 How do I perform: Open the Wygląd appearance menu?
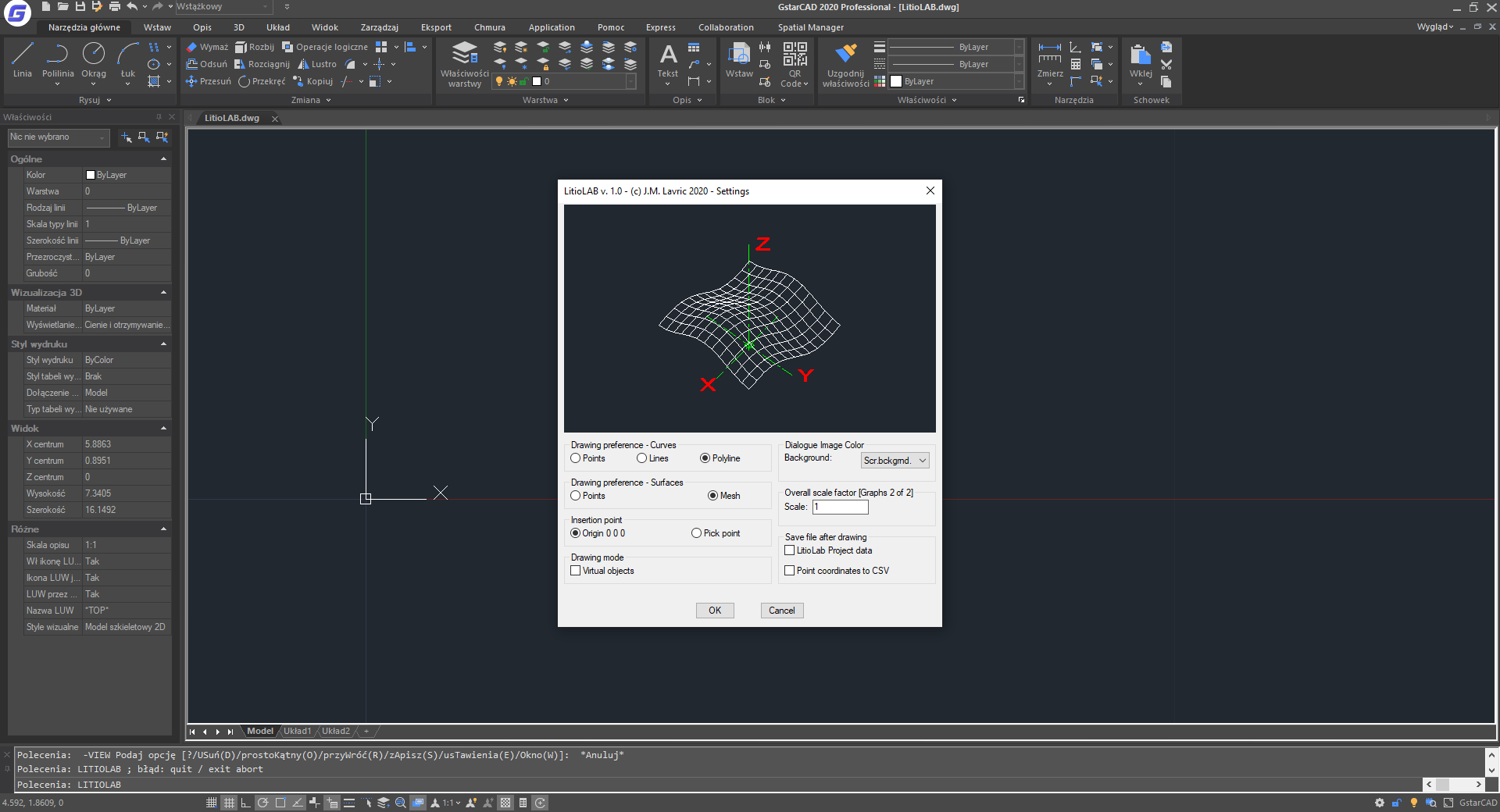1435,27
